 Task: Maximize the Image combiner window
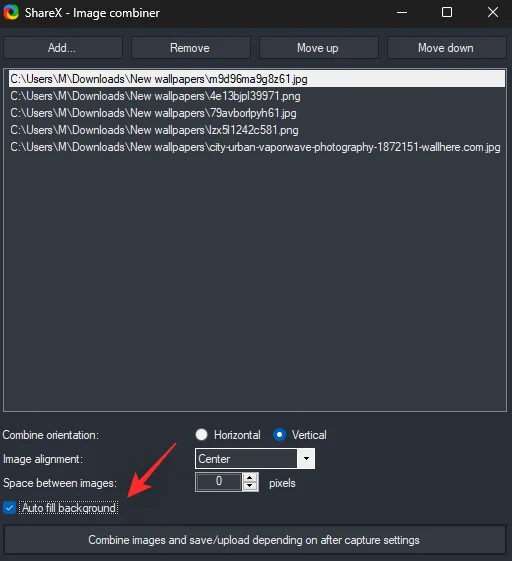447,13
